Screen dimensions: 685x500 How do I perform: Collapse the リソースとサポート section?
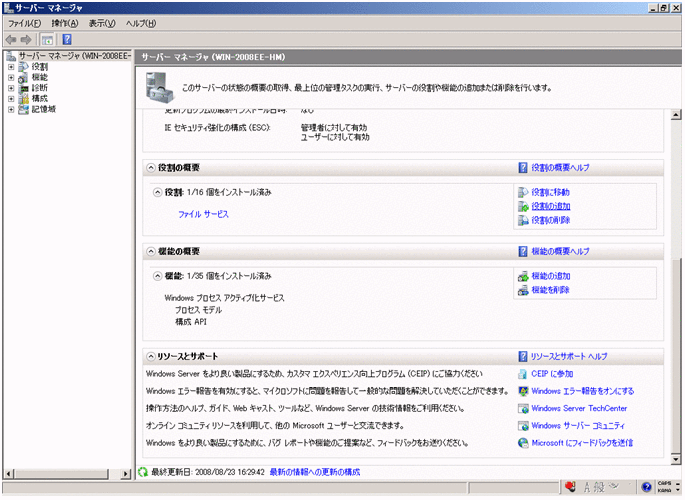click(x=151, y=357)
